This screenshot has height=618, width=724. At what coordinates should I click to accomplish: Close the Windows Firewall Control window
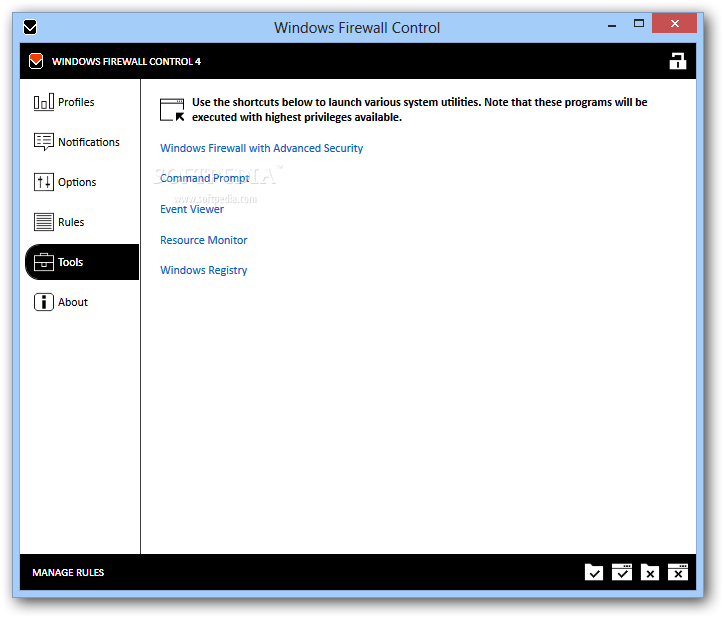point(675,24)
